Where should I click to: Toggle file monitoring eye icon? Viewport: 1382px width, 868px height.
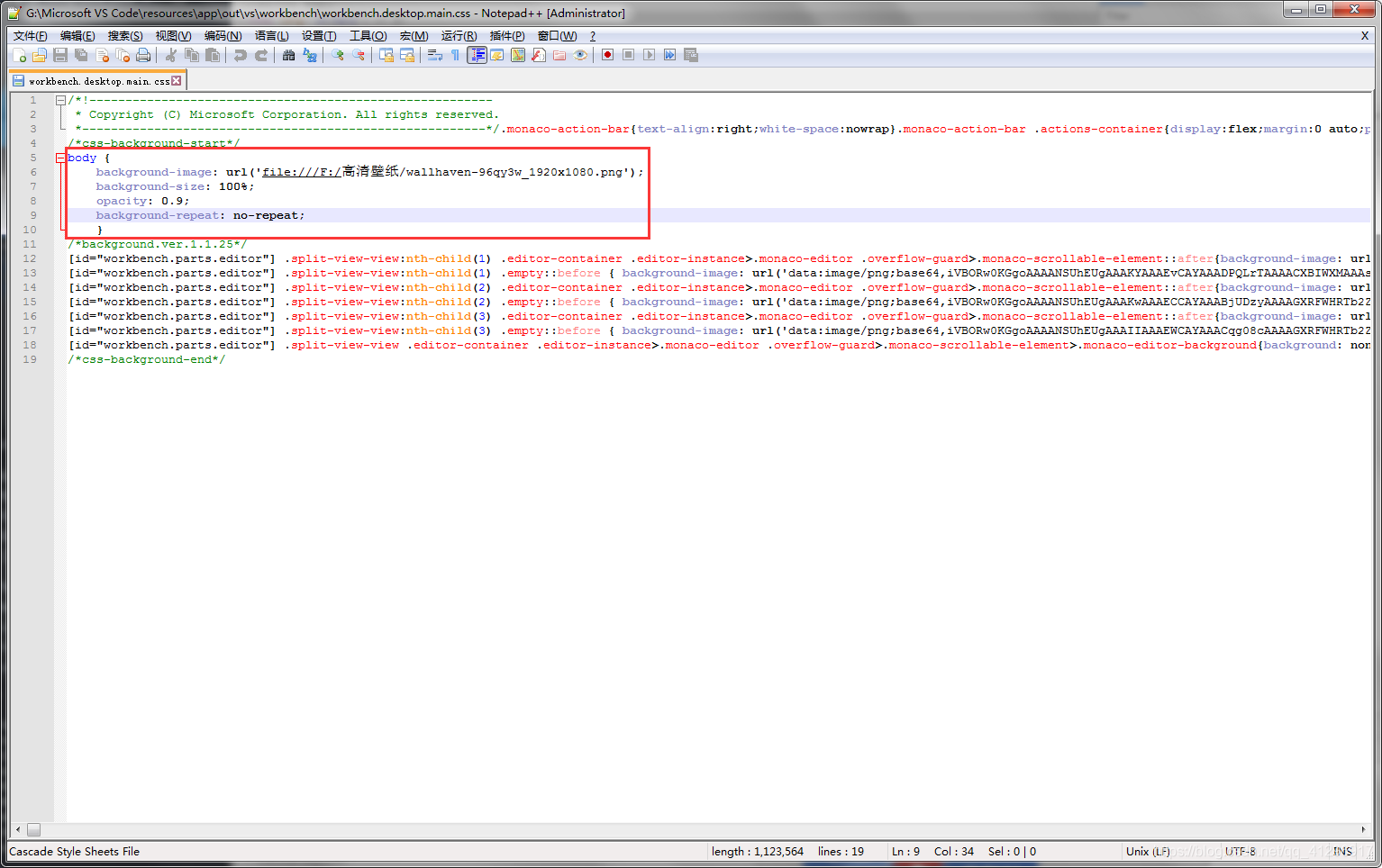[580, 55]
